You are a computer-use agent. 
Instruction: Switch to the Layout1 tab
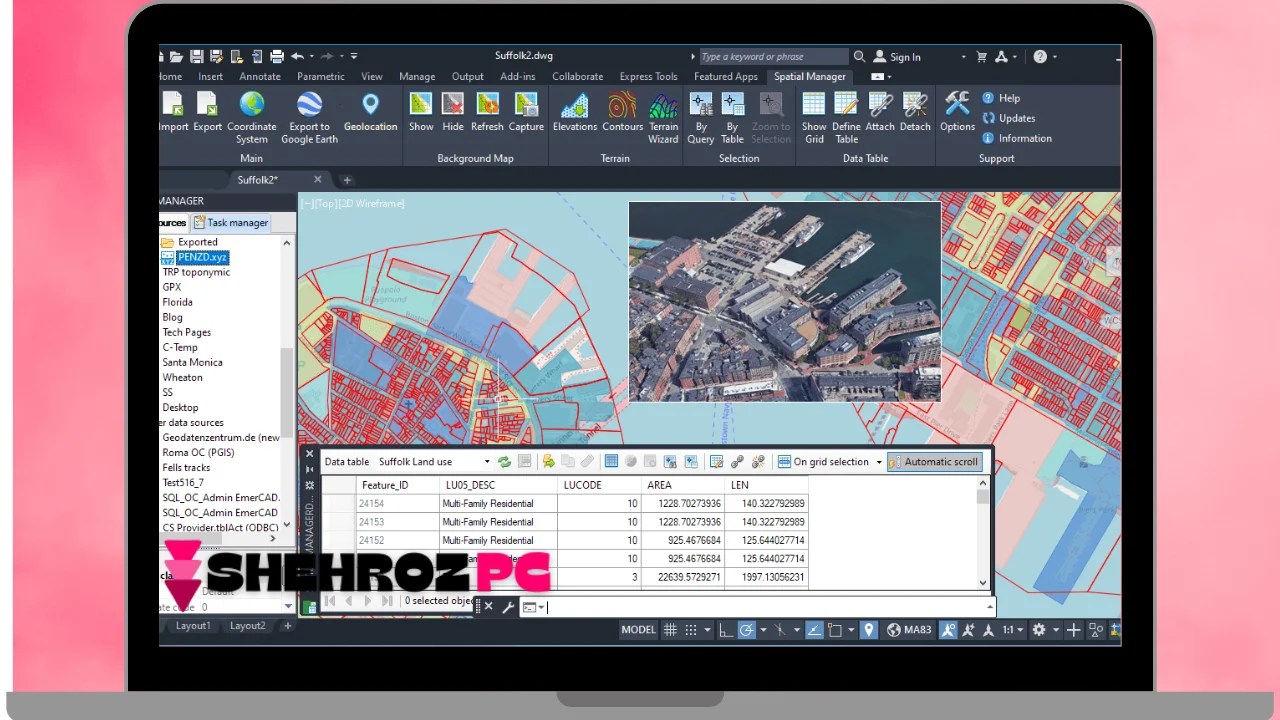point(193,626)
